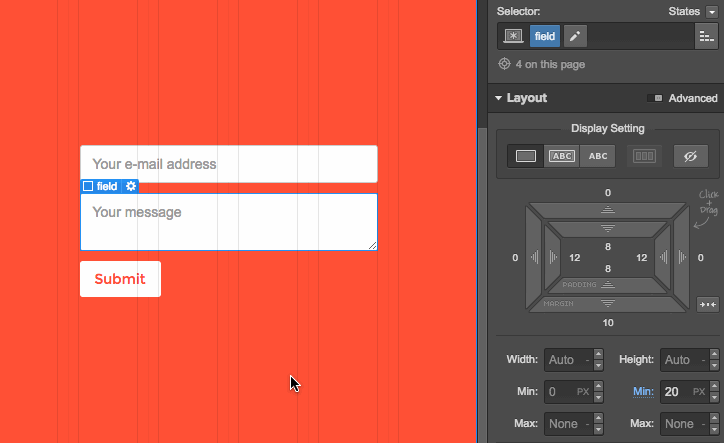Viewport: 724px width, 443px height.
Task: Open the style manager list icon
Action: pyautogui.click(x=706, y=36)
